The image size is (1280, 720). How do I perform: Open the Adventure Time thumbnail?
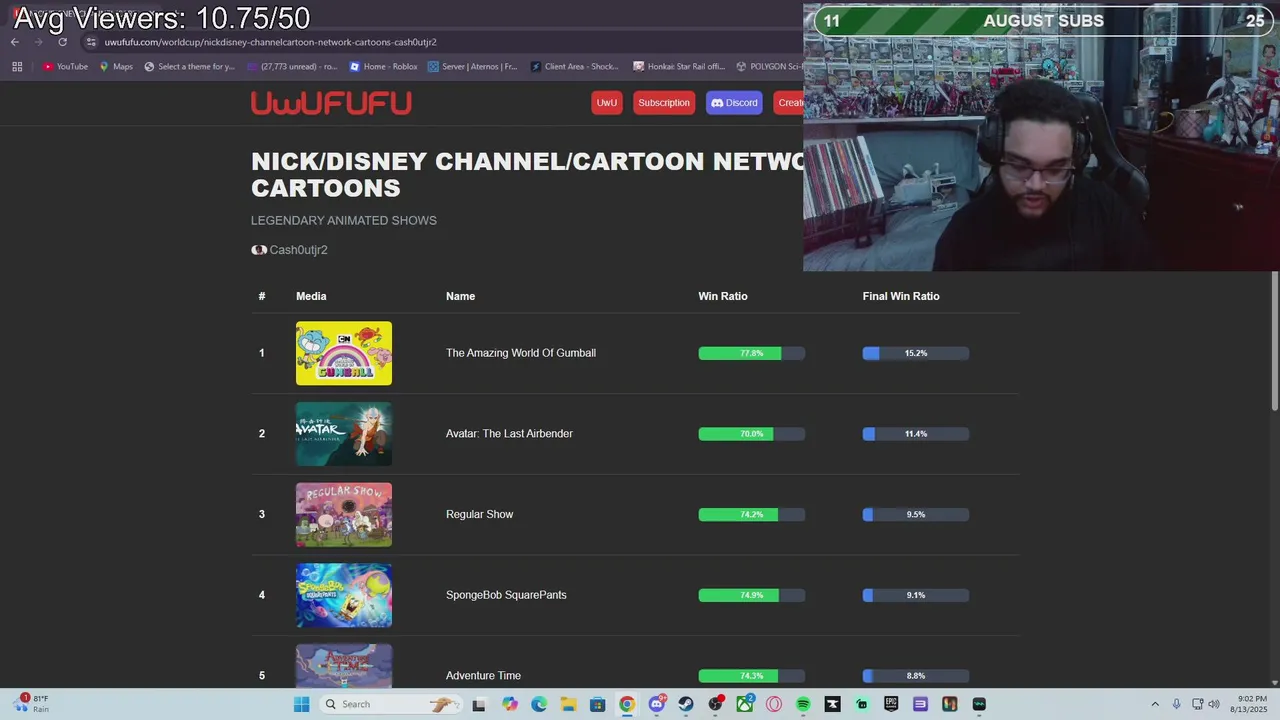pyautogui.click(x=344, y=666)
